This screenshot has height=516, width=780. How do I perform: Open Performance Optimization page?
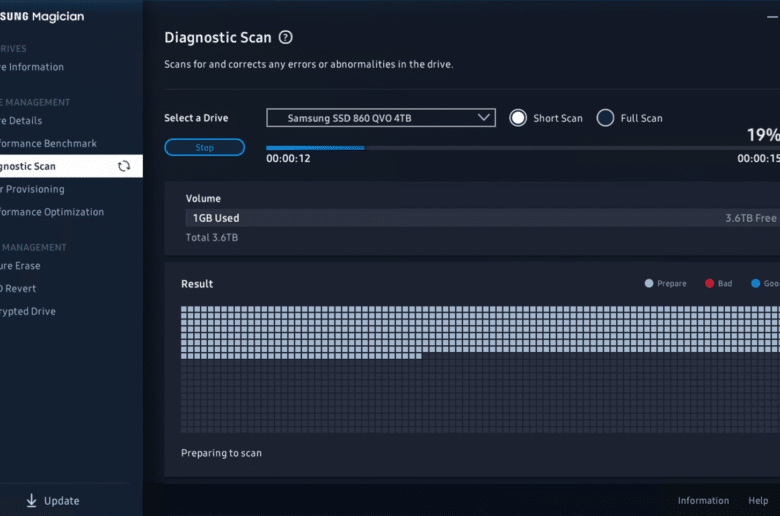[52, 212]
